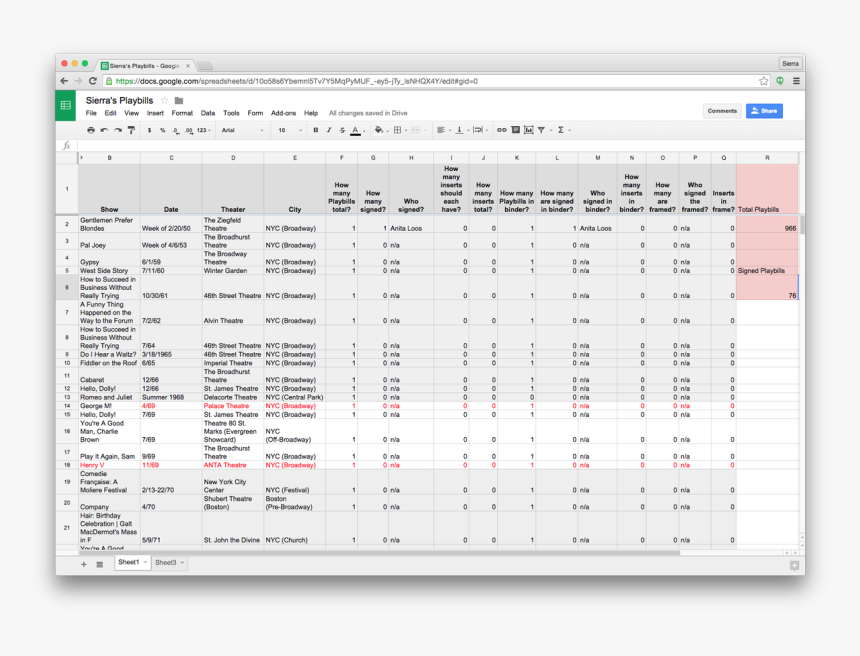
Task: Switch to the Sheet3 tab
Action: (165, 563)
